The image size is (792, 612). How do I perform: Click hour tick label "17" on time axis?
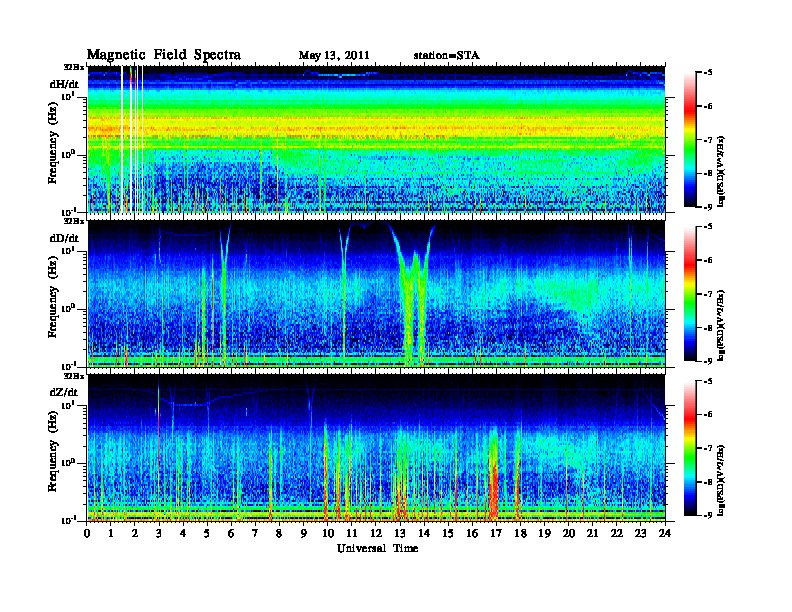point(496,533)
